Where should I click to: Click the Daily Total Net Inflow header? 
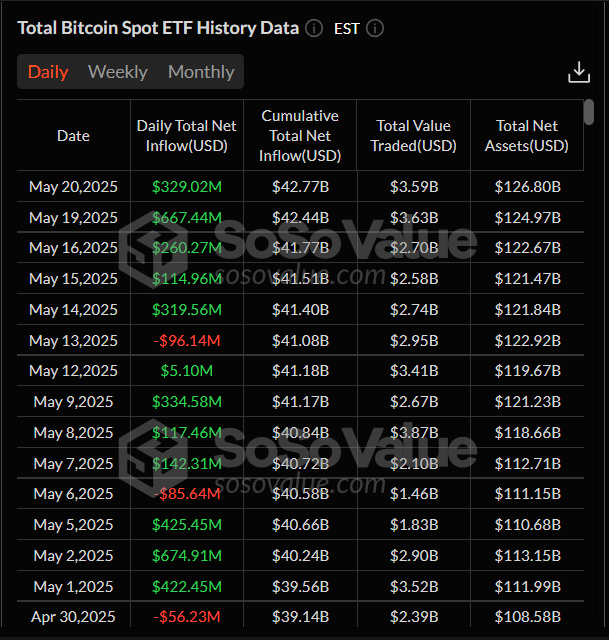point(187,136)
